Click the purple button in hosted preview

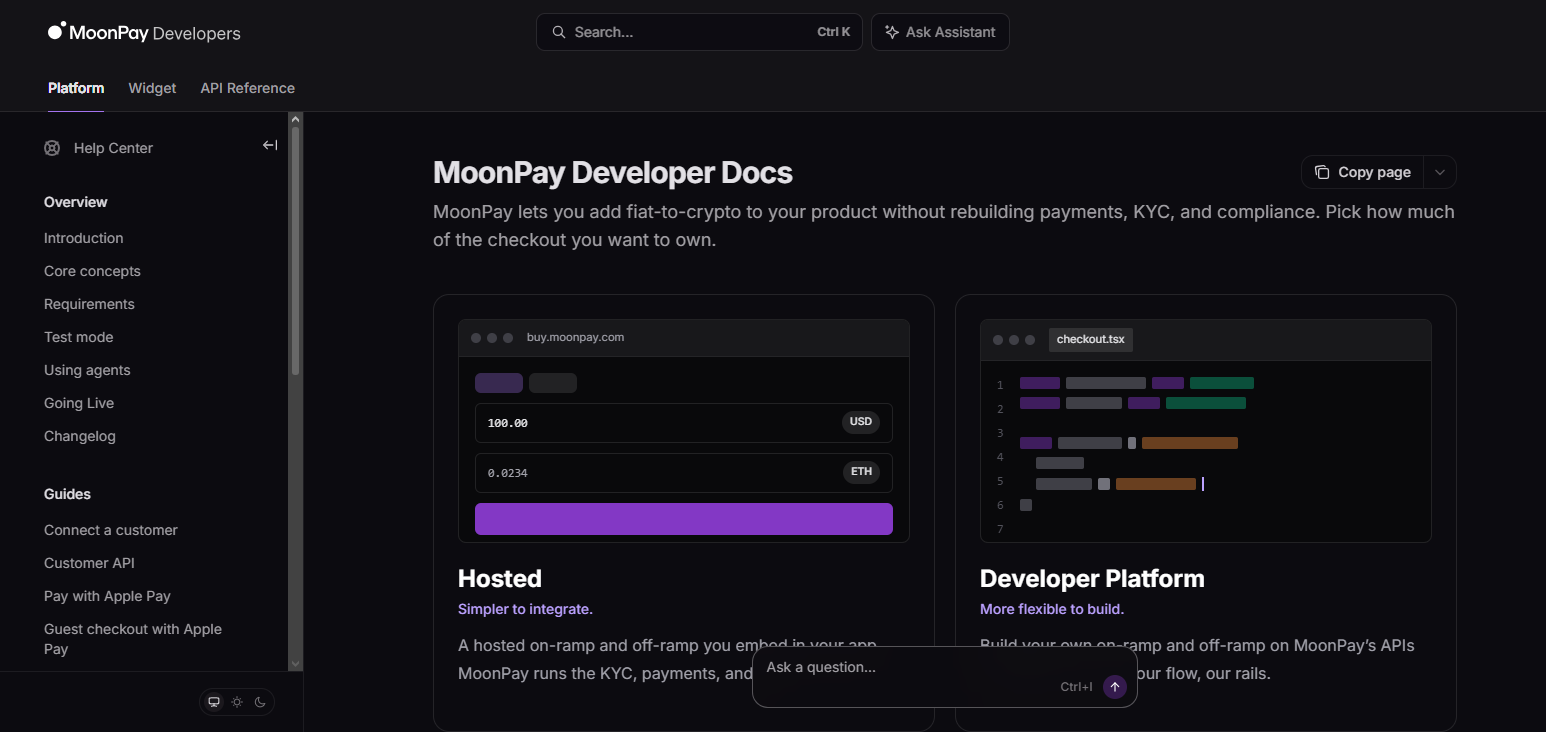684,519
